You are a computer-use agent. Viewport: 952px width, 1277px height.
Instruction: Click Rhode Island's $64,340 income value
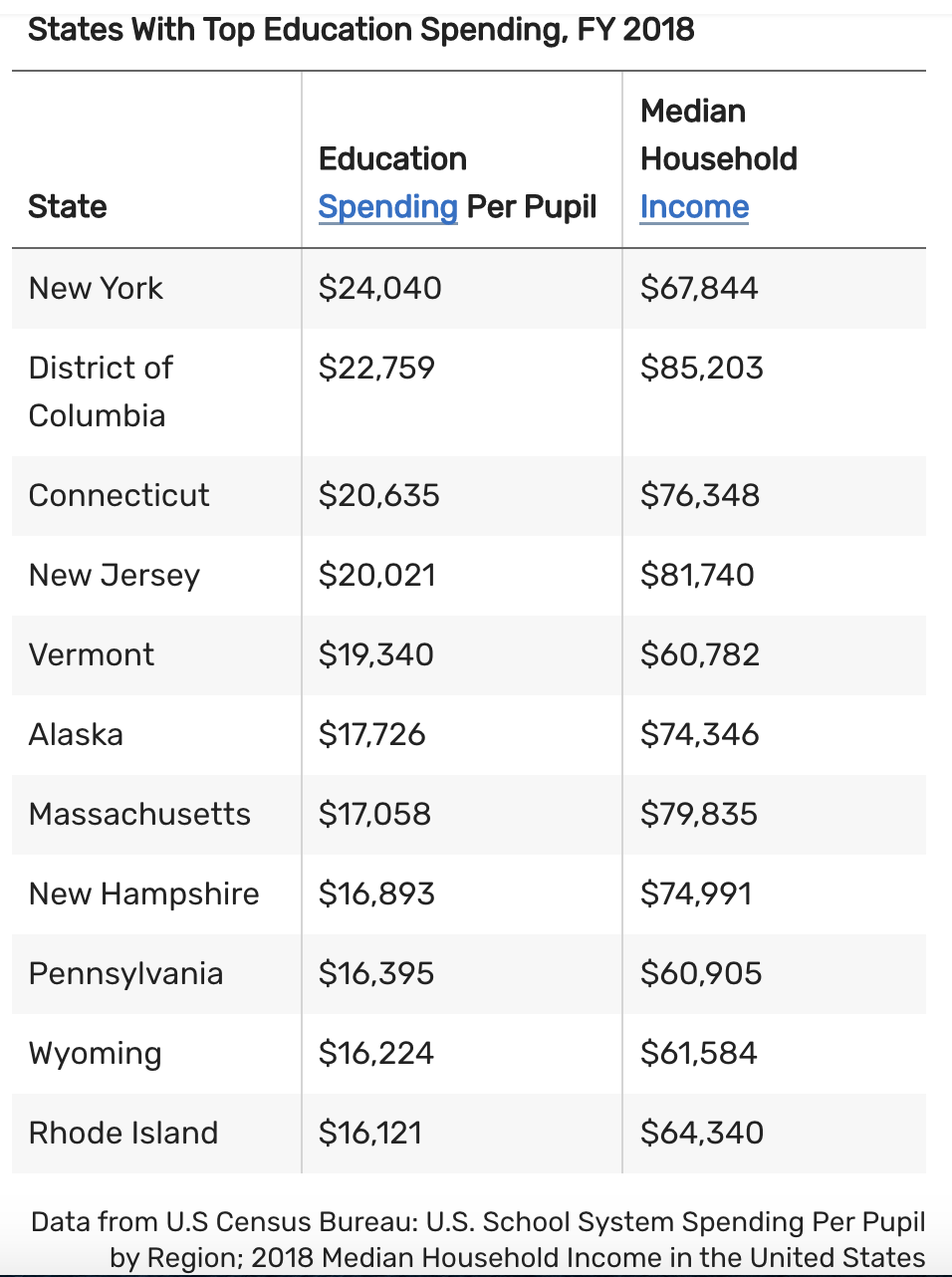701,1134
